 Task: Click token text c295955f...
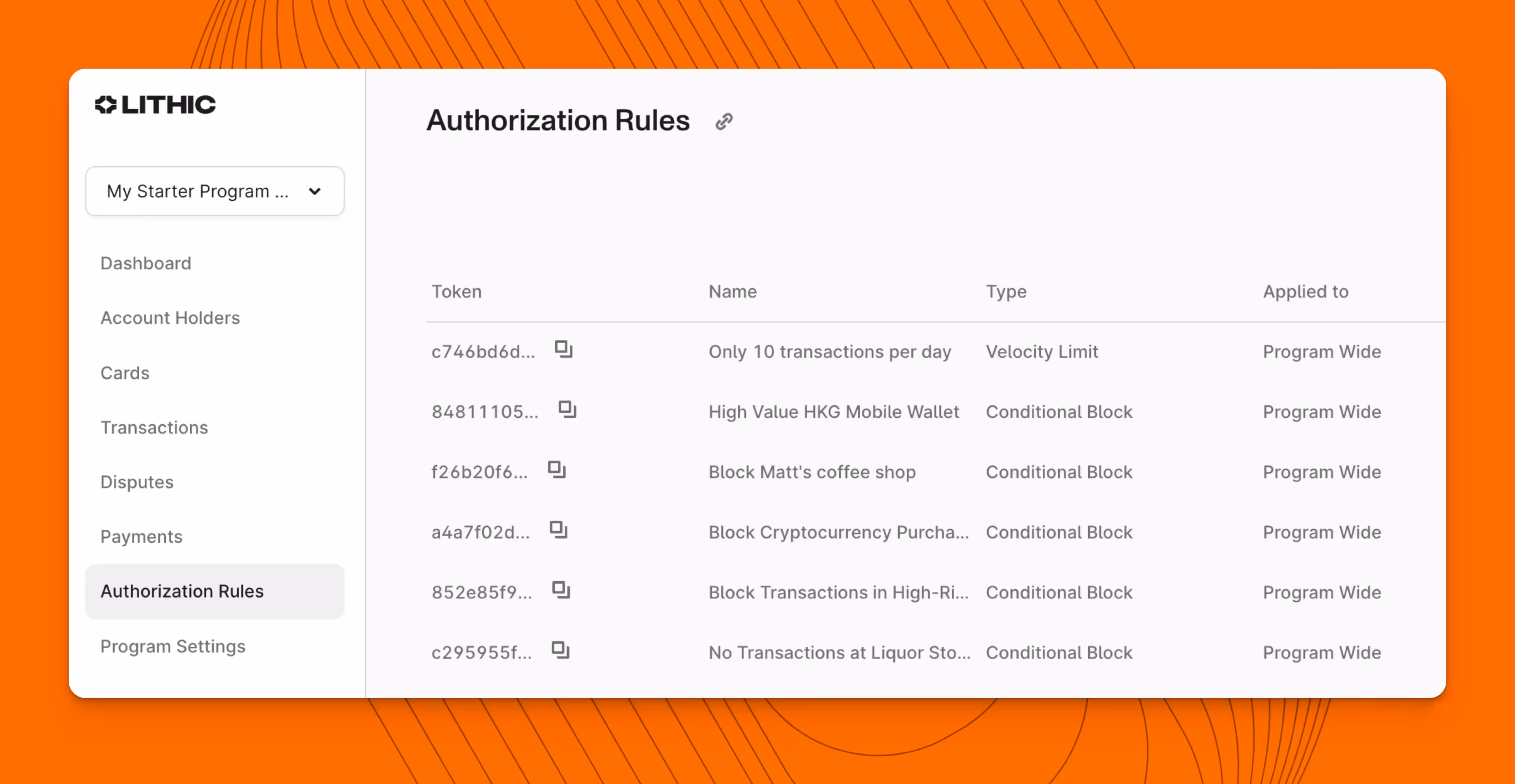point(482,653)
